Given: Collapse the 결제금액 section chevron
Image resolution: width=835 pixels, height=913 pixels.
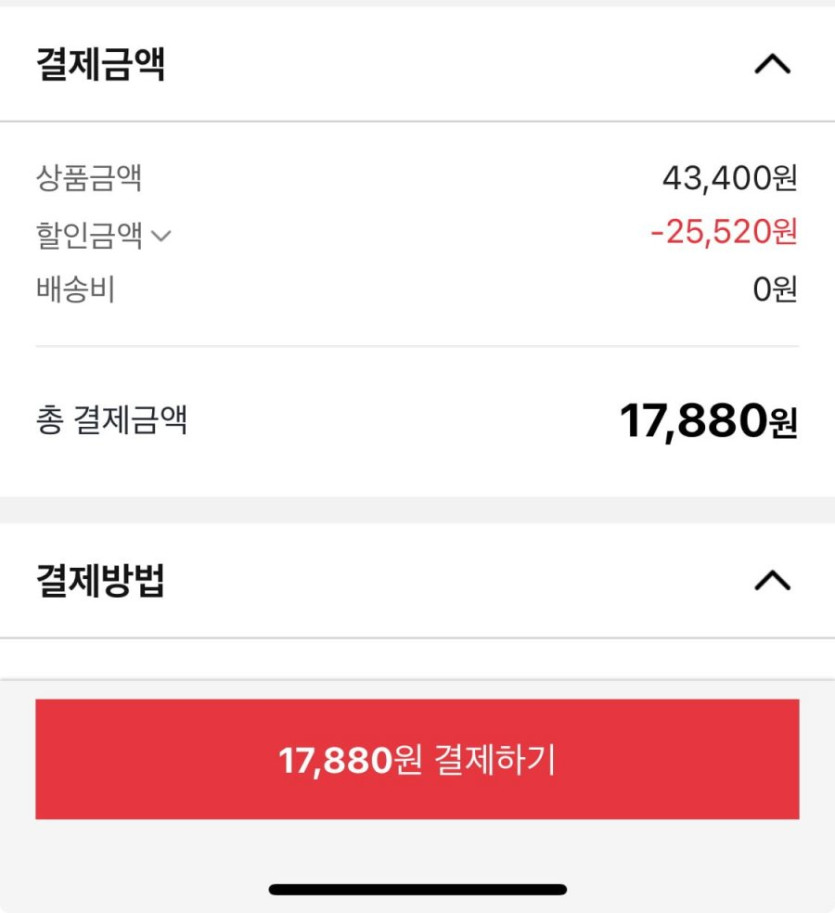Looking at the screenshot, I should (771, 65).
